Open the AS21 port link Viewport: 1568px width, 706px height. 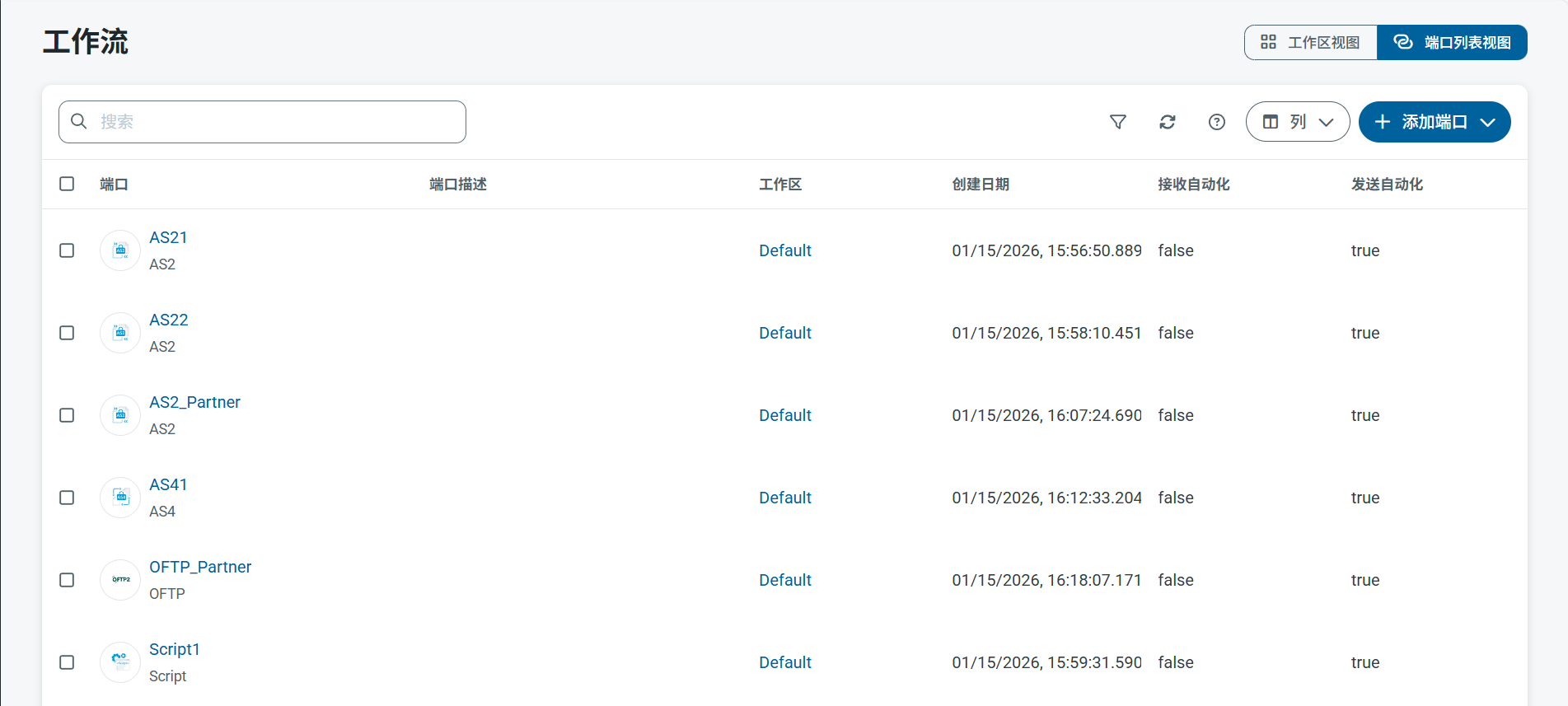(168, 237)
